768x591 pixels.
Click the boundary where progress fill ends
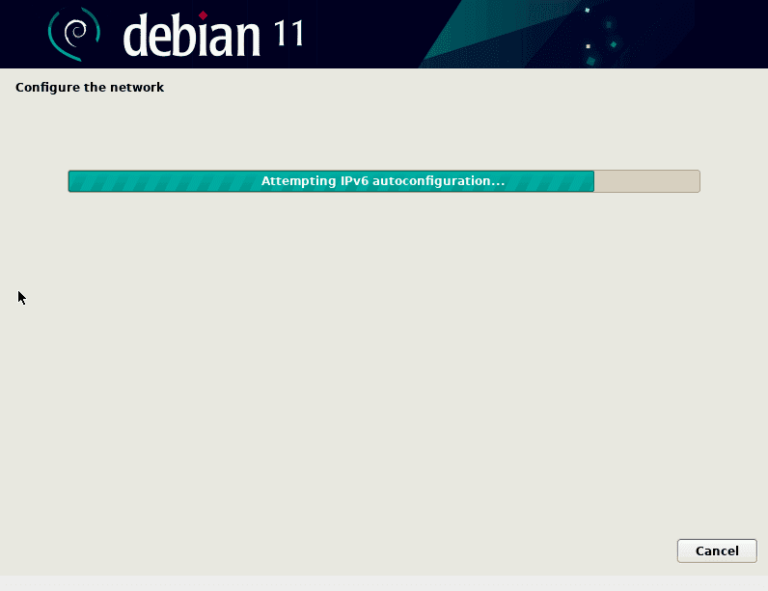594,181
